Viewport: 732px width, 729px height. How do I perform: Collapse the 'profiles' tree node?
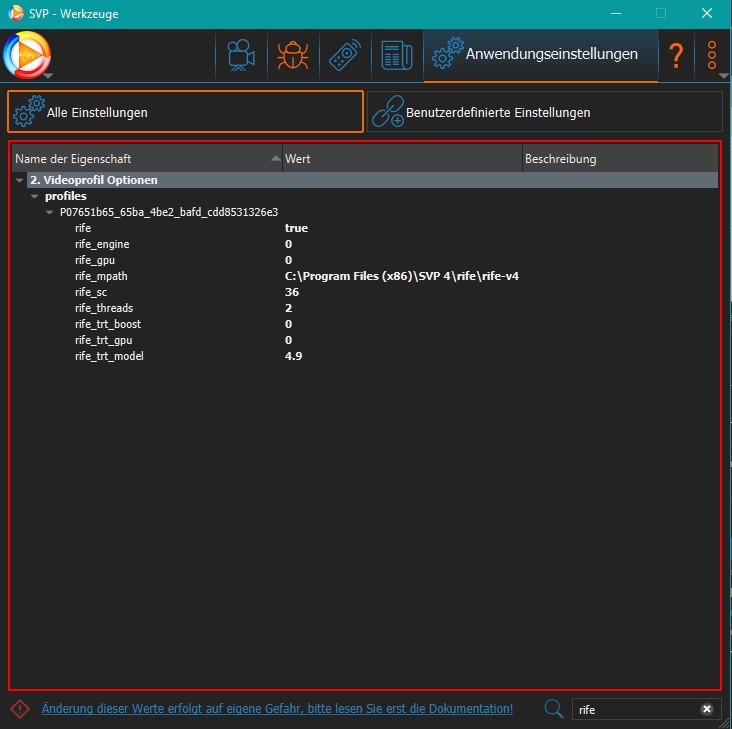click(x=35, y=196)
